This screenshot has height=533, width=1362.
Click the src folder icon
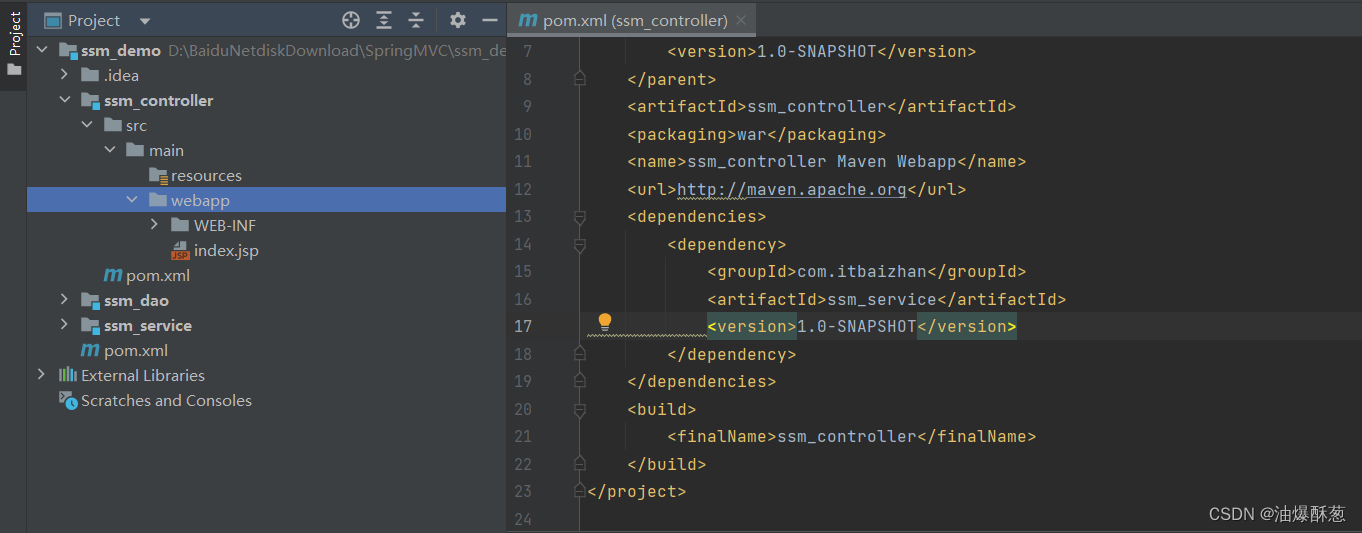(x=113, y=125)
